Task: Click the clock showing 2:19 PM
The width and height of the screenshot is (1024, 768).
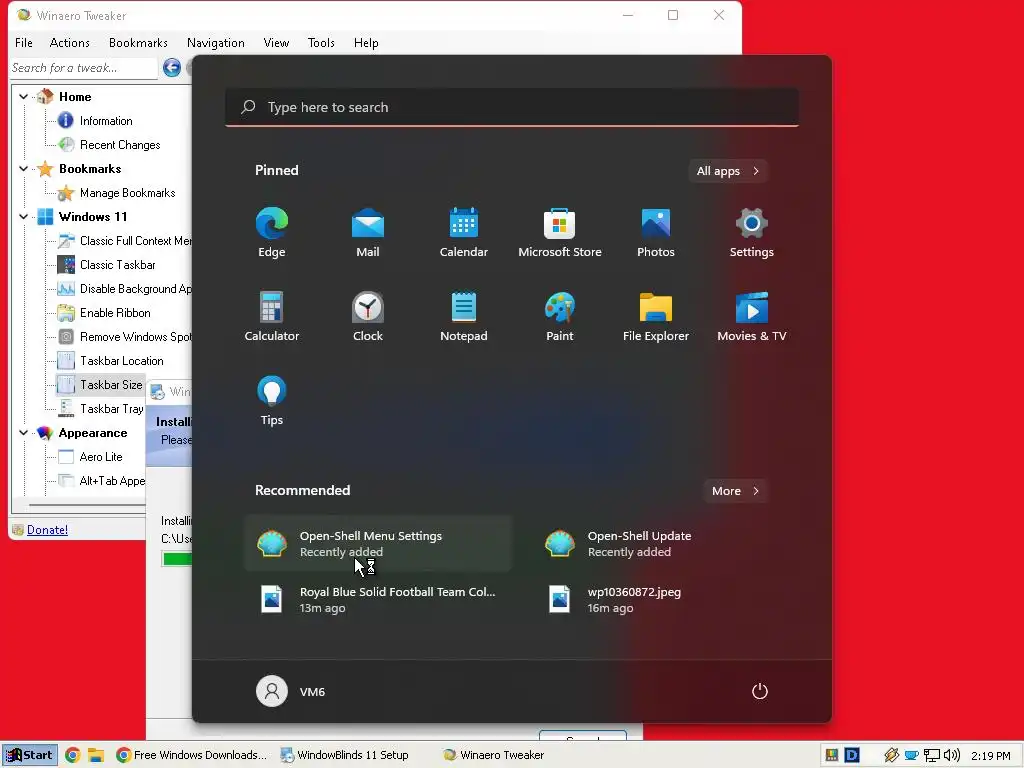Action: coord(990,756)
